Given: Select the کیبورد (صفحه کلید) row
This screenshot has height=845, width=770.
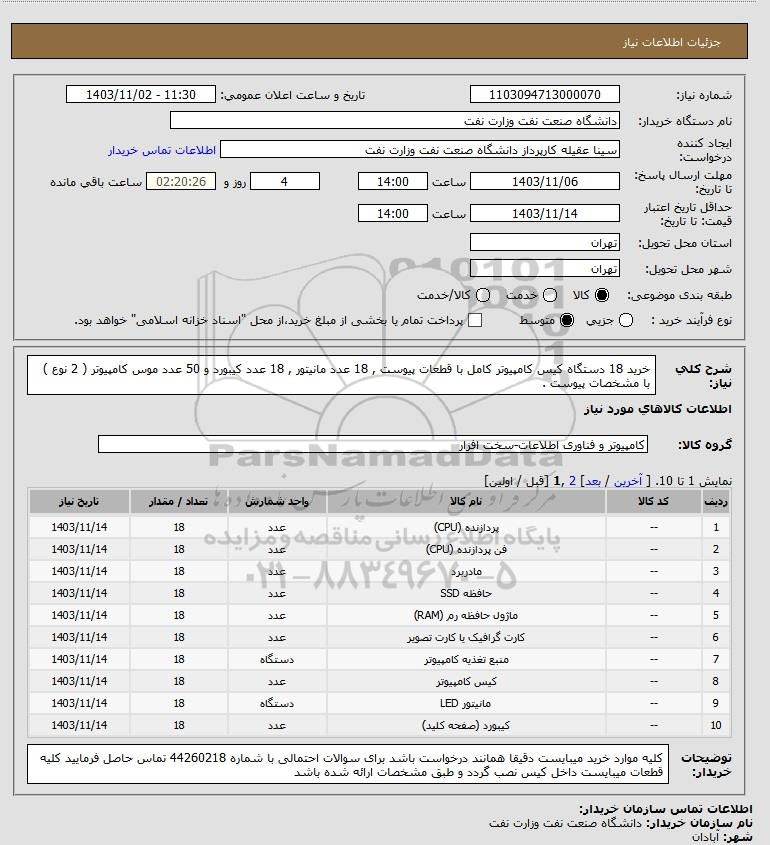Looking at the screenshot, I should (379, 725).
